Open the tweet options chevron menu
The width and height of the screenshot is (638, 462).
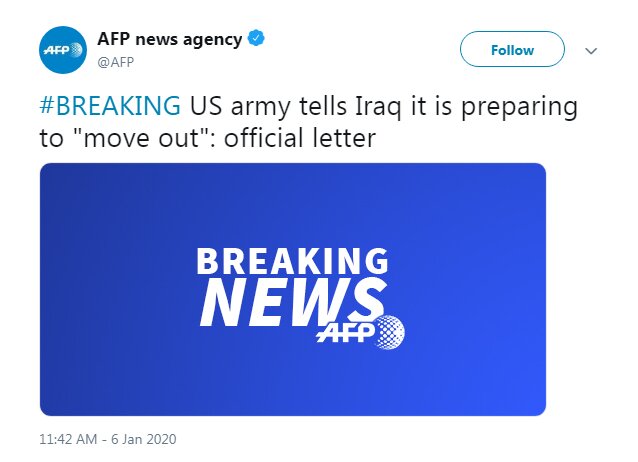[591, 51]
